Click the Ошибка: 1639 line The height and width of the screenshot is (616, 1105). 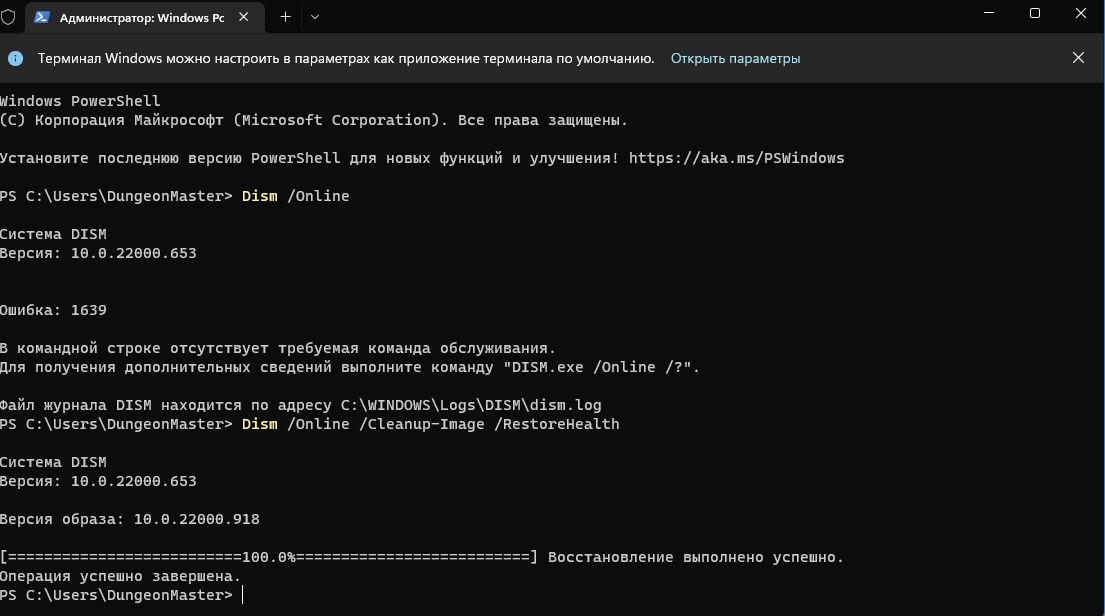pyautogui.click(x=53, y=310)
